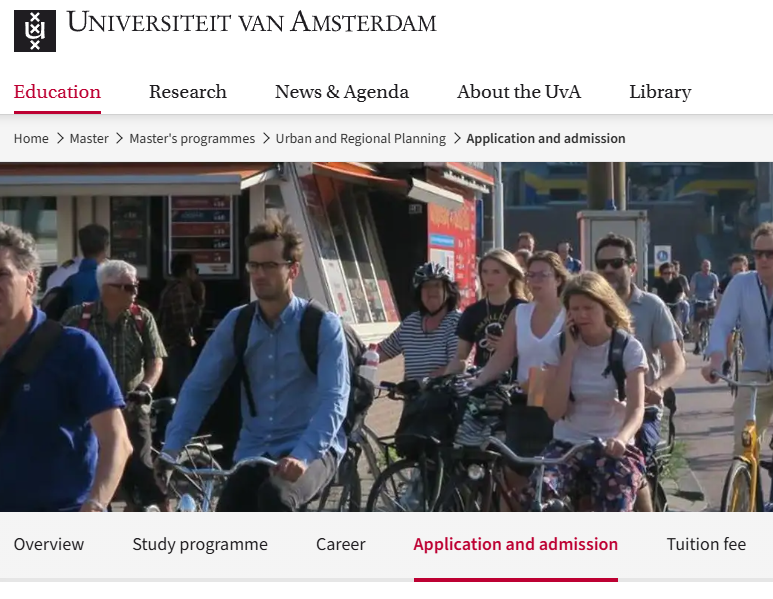
Task: Visit the Library navigation link
Action: tap(660, 92)
